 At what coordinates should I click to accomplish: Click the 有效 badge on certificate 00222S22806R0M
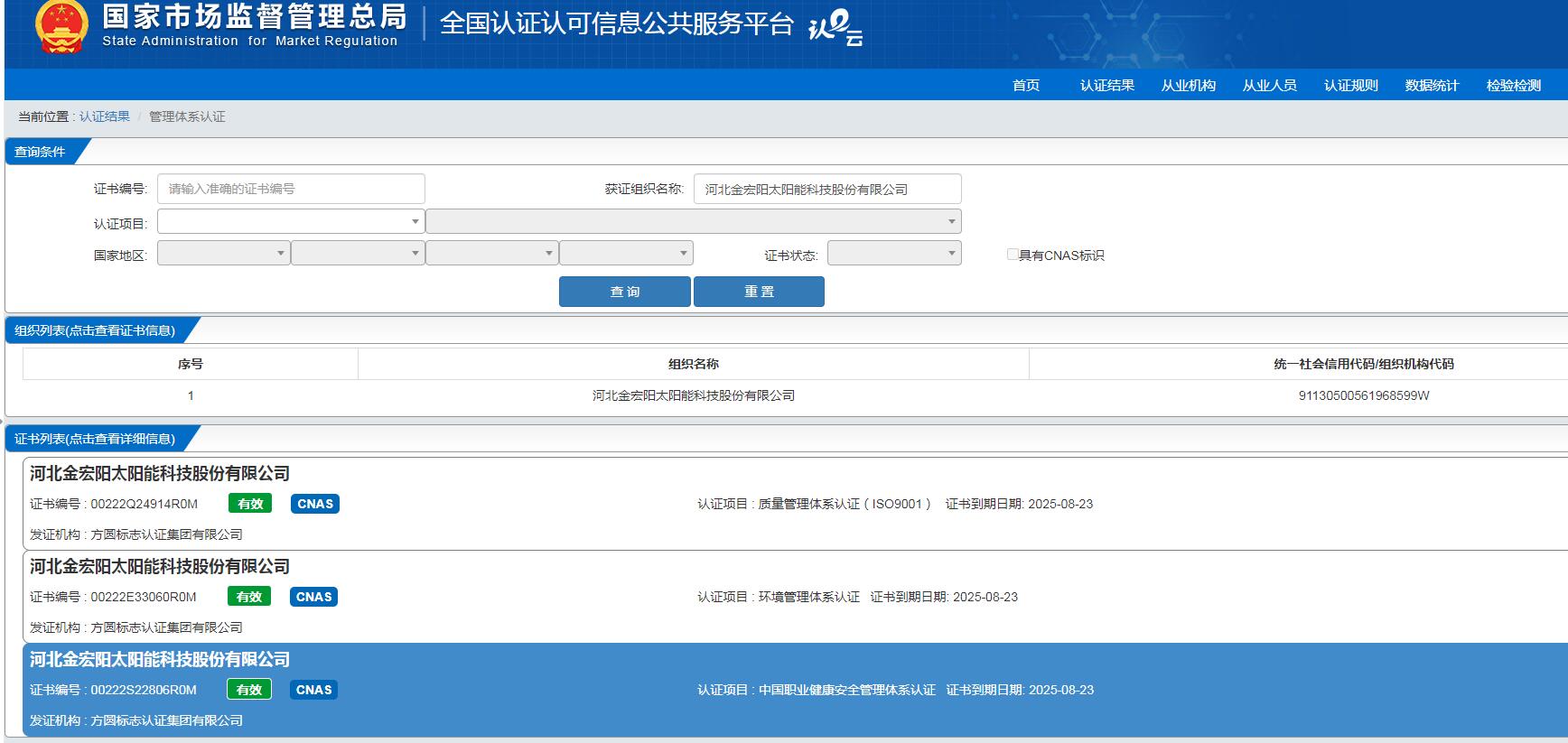[249, 690]
